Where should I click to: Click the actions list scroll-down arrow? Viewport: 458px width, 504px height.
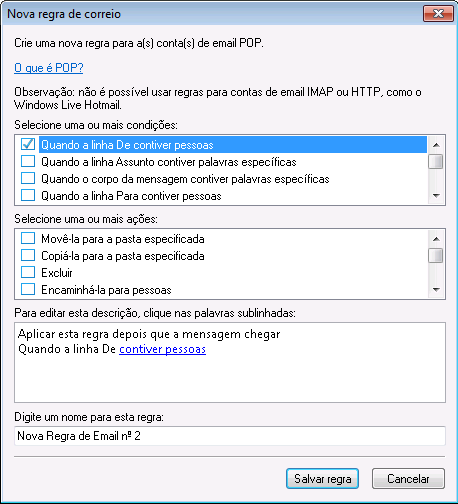pos(436,290)
